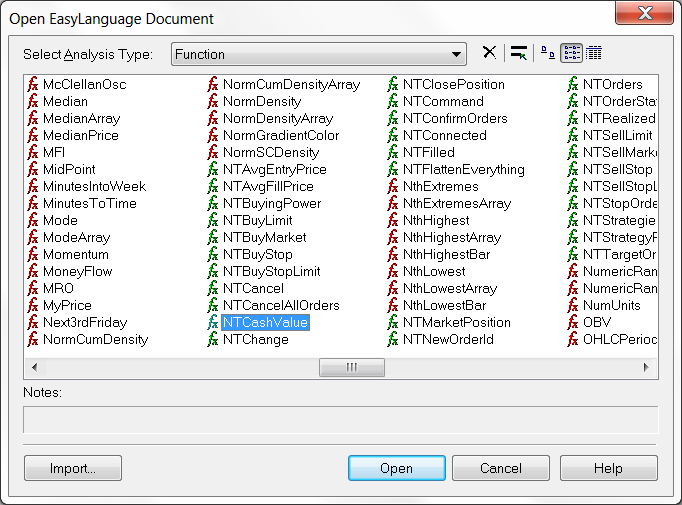The height and width of the screenshot is (505, 682).
Task: Select NTAvgFillPrice in the list
Action: click(x=268, y=186)
